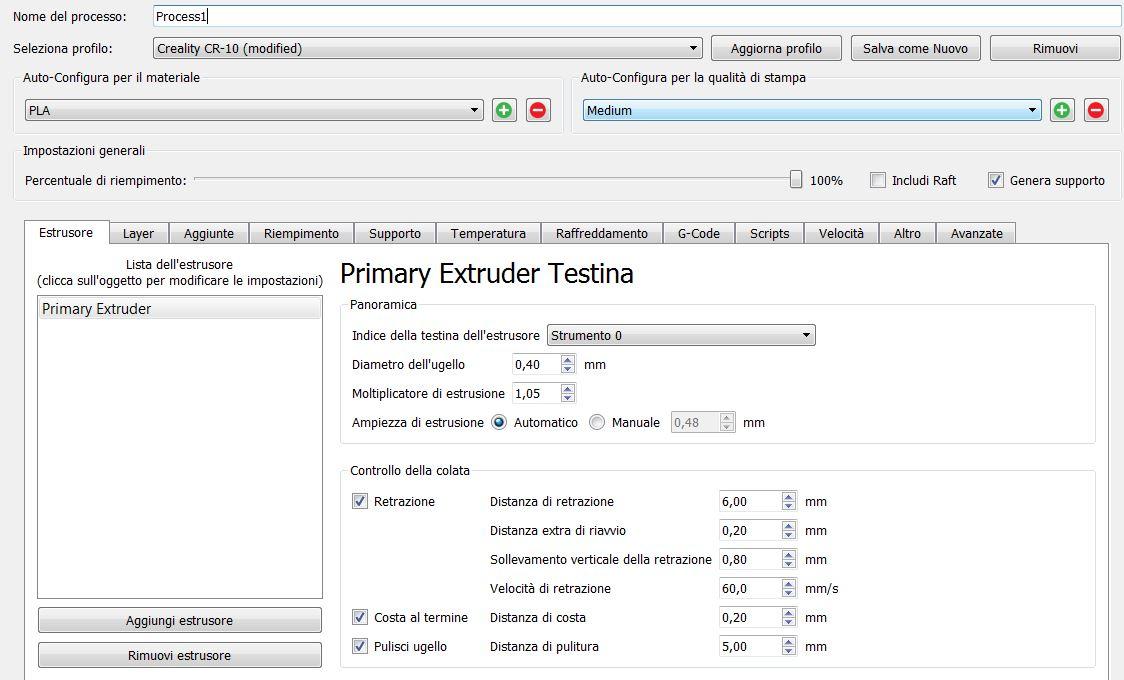The image size is (1124, 680).
Task: Click the Rimuovi estrusore button
Action: pos(179,656)
